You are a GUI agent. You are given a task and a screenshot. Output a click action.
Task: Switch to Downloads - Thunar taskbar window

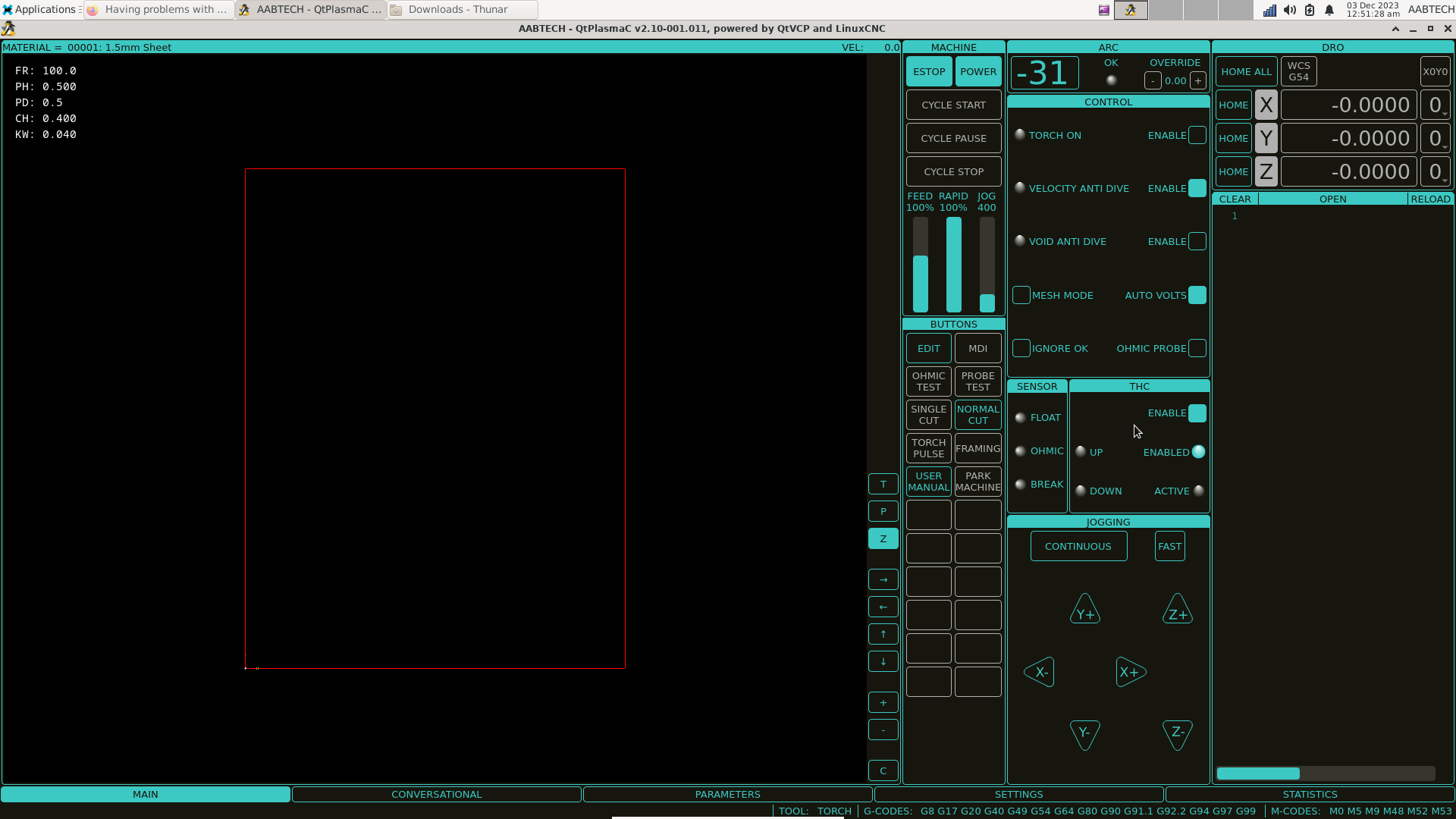pyautogui.click(x=463, y=10)
